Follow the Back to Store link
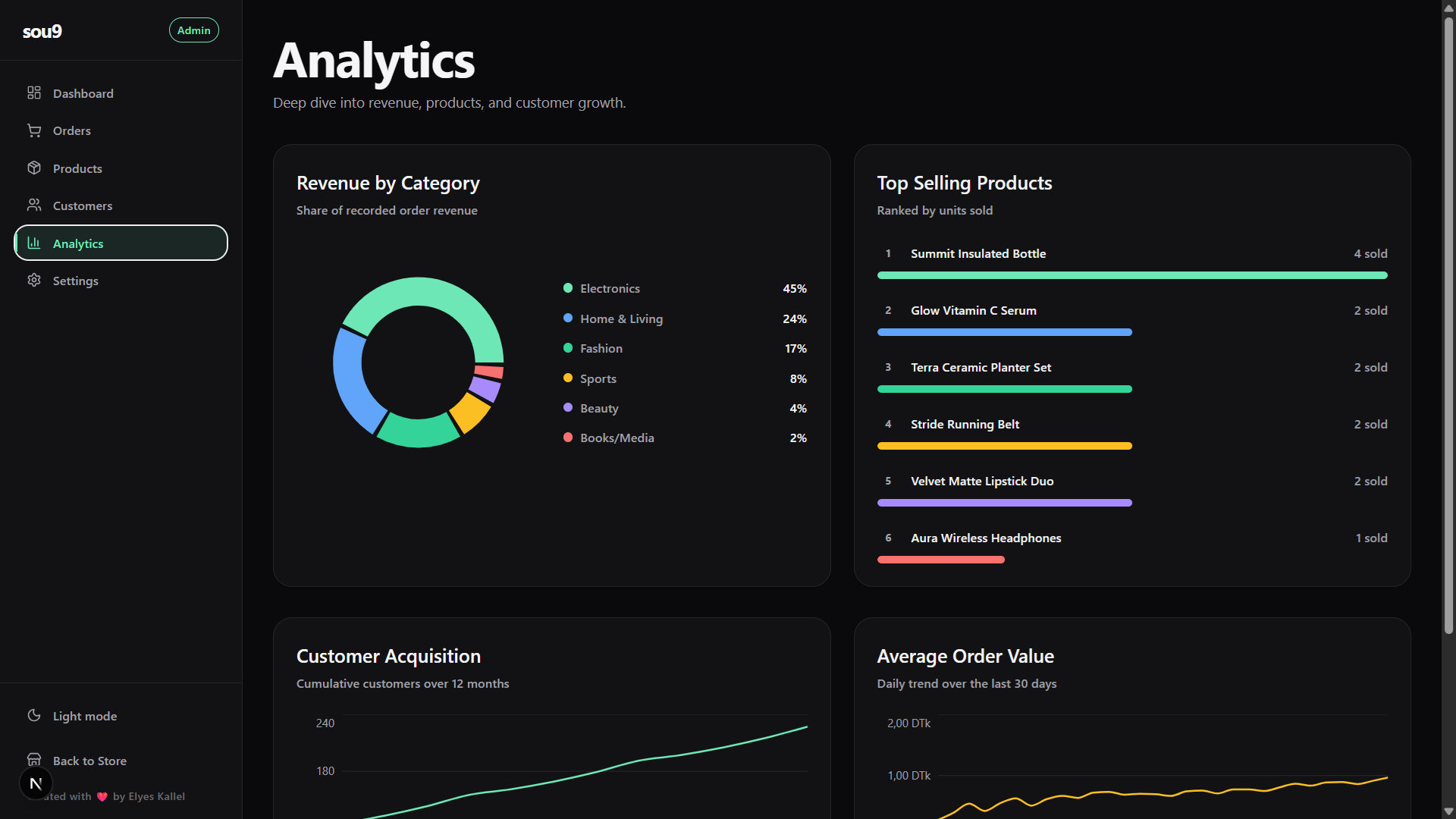Screen dimensions: 1456x819 click(x=121, y=760)
